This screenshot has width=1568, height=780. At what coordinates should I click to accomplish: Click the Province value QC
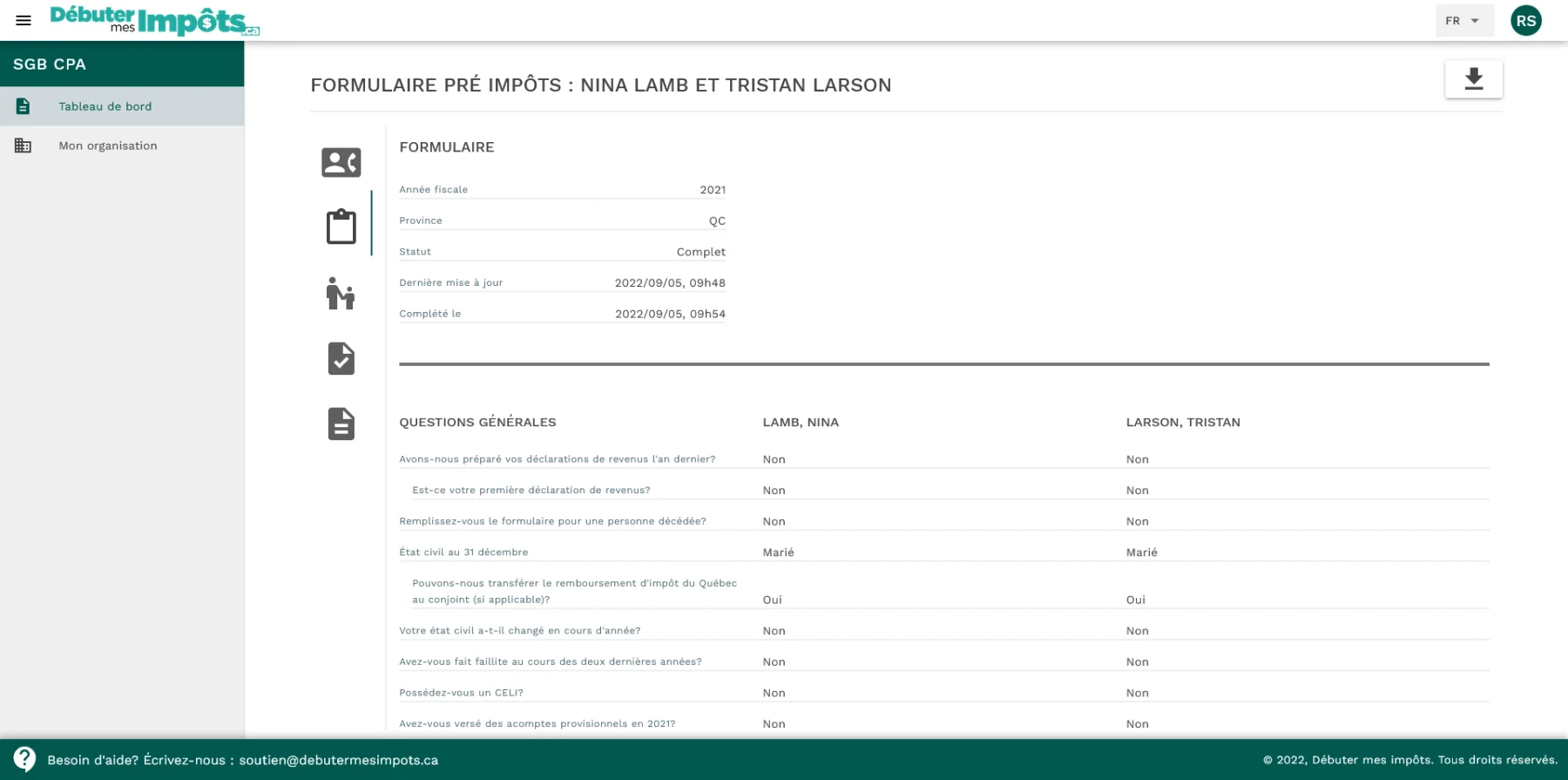click(x=717, y=221)
